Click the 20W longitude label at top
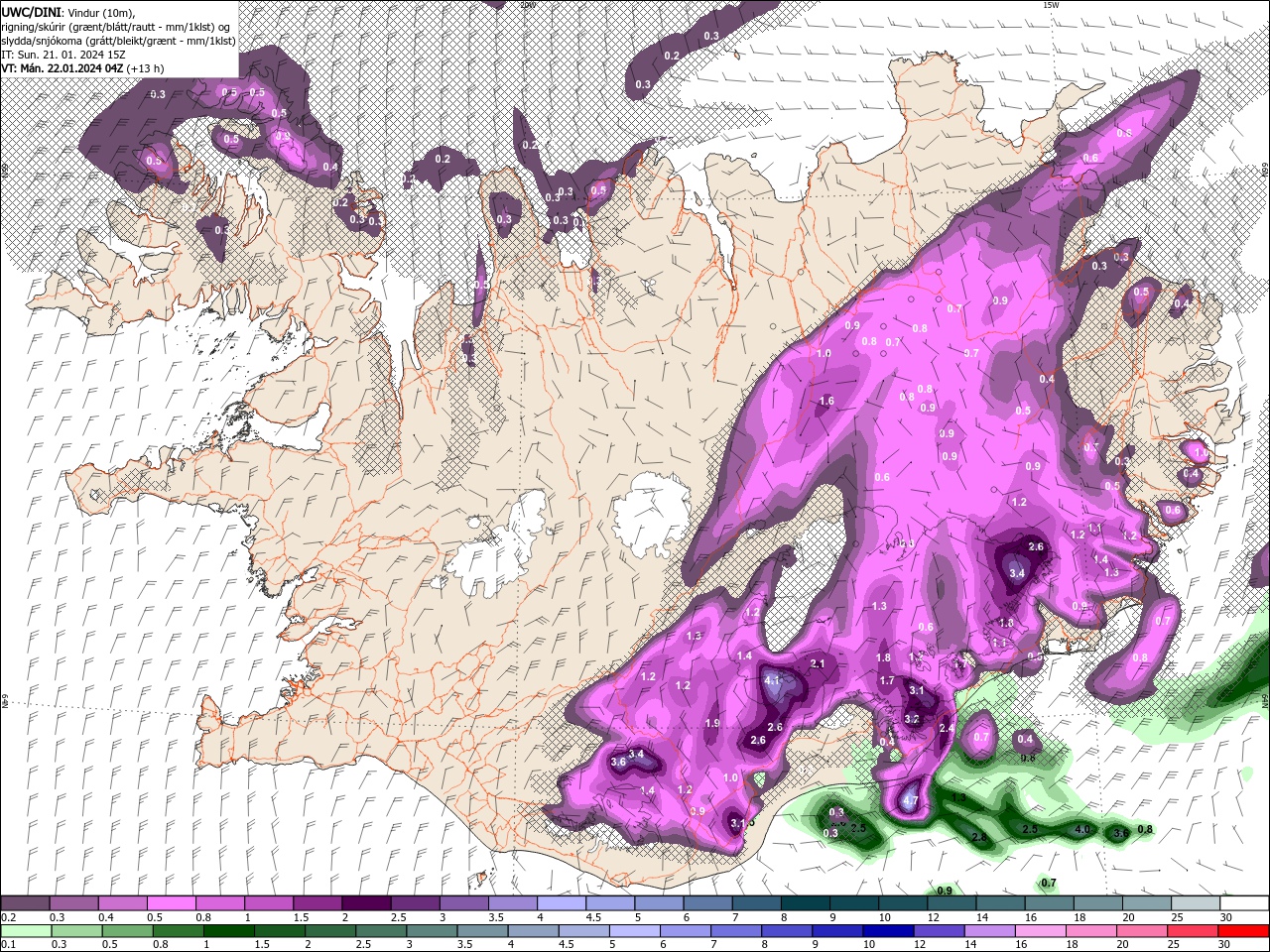The width and height of the screenshot is (1270, 952). coord(527,5)
